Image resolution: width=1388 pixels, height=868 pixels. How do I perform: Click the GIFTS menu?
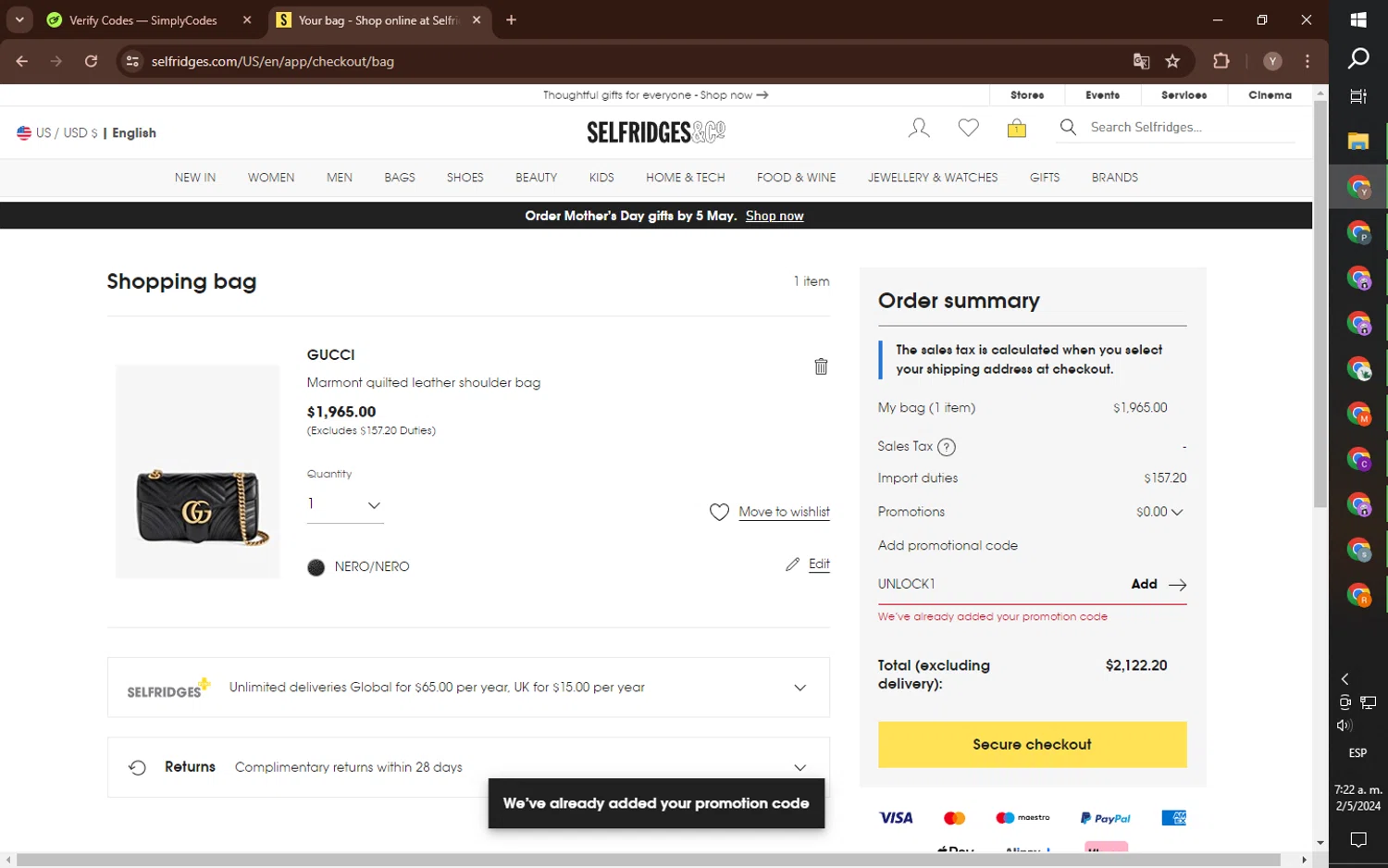[1045, 178]
